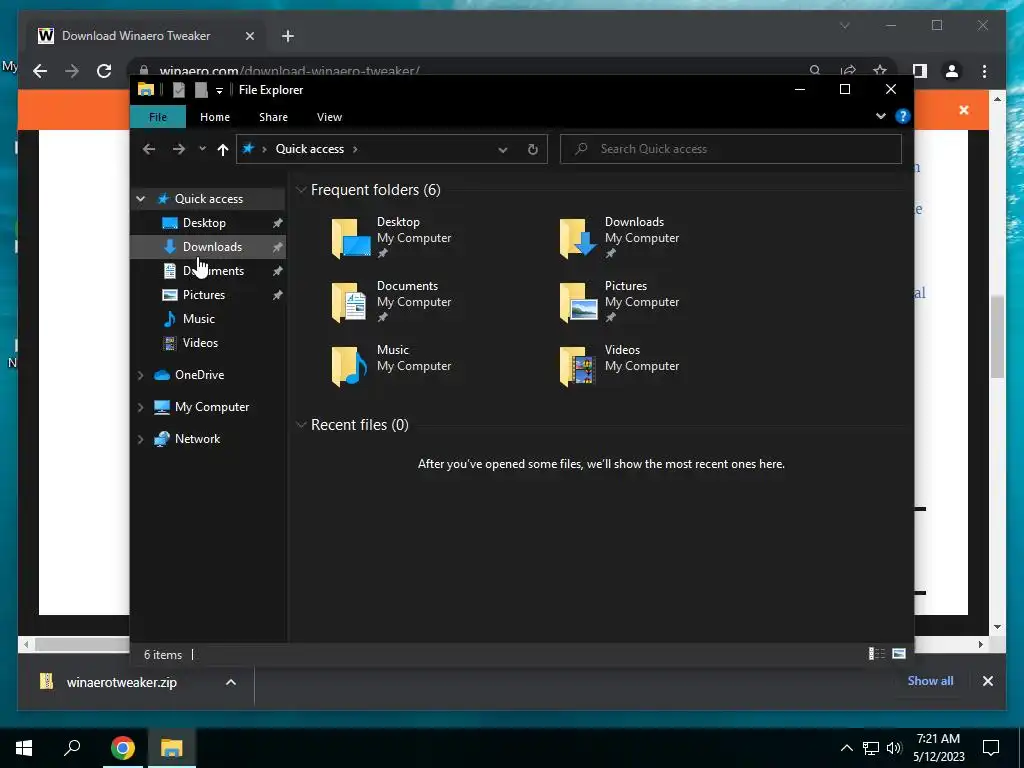Click the Properties icon in title bar
1024x768 pixels.
pyautogui.click(x=178, y=90)
